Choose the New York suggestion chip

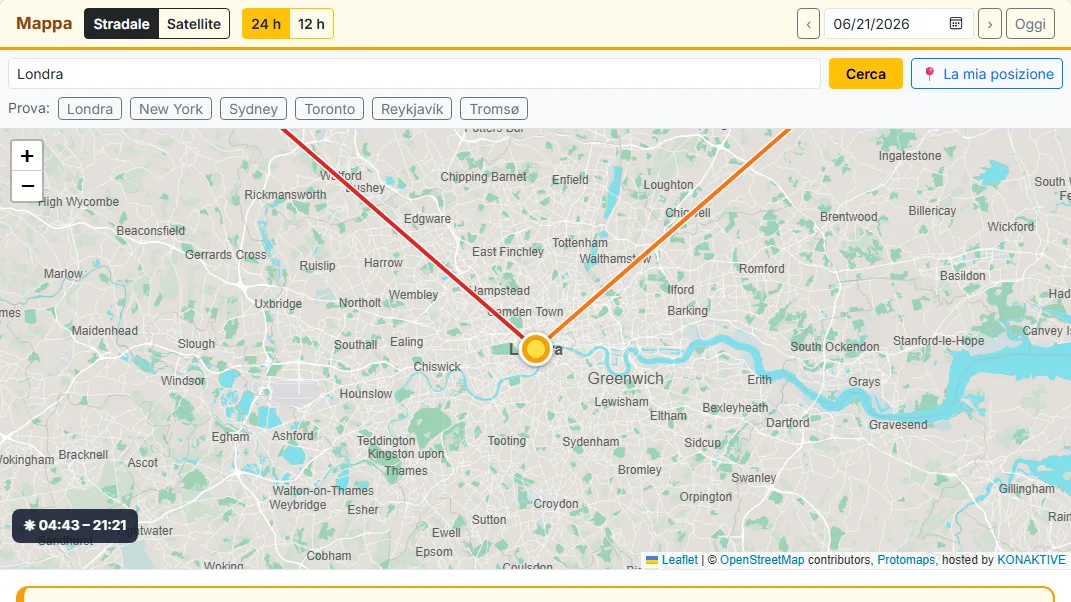coord(171,109)
